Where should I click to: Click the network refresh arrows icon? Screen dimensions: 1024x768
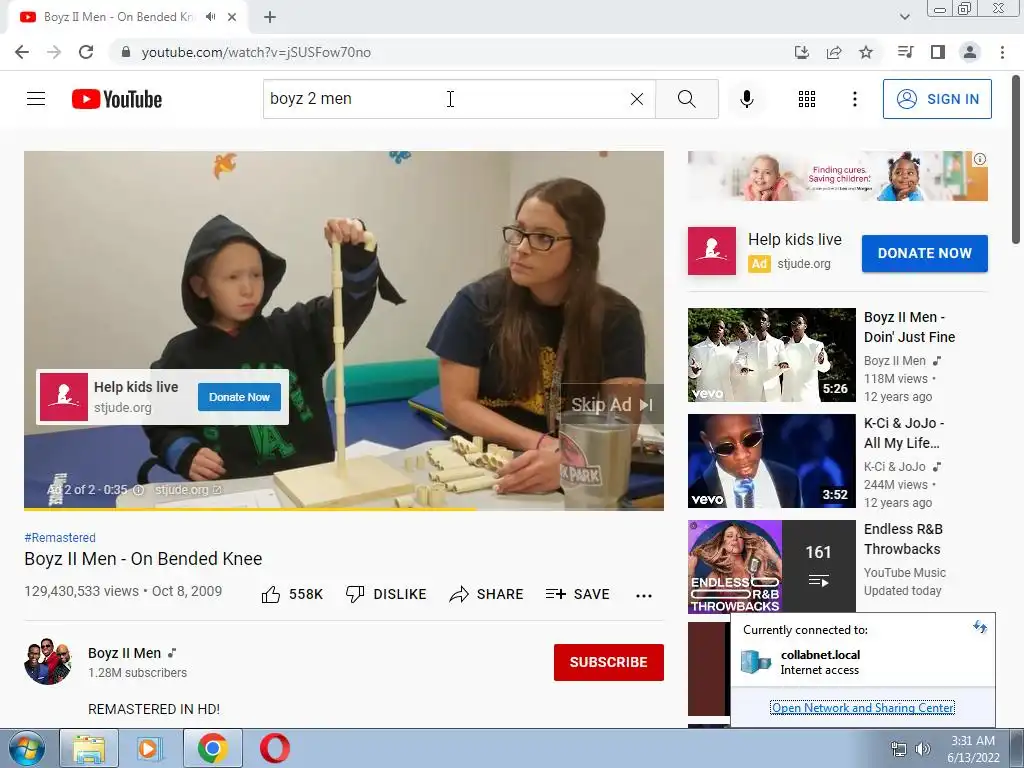coord(980,627)
